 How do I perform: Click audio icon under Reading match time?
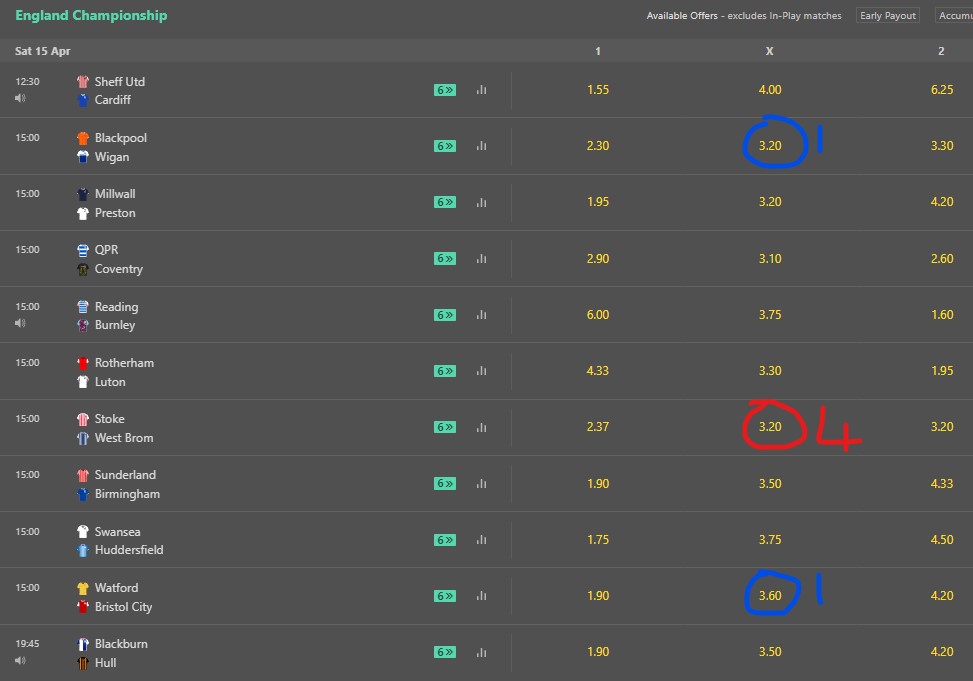click(x=20, y=324)
